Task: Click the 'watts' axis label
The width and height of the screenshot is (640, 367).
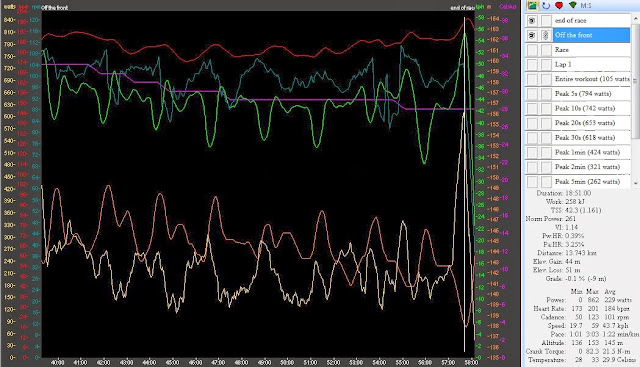Action: point(9,7)
